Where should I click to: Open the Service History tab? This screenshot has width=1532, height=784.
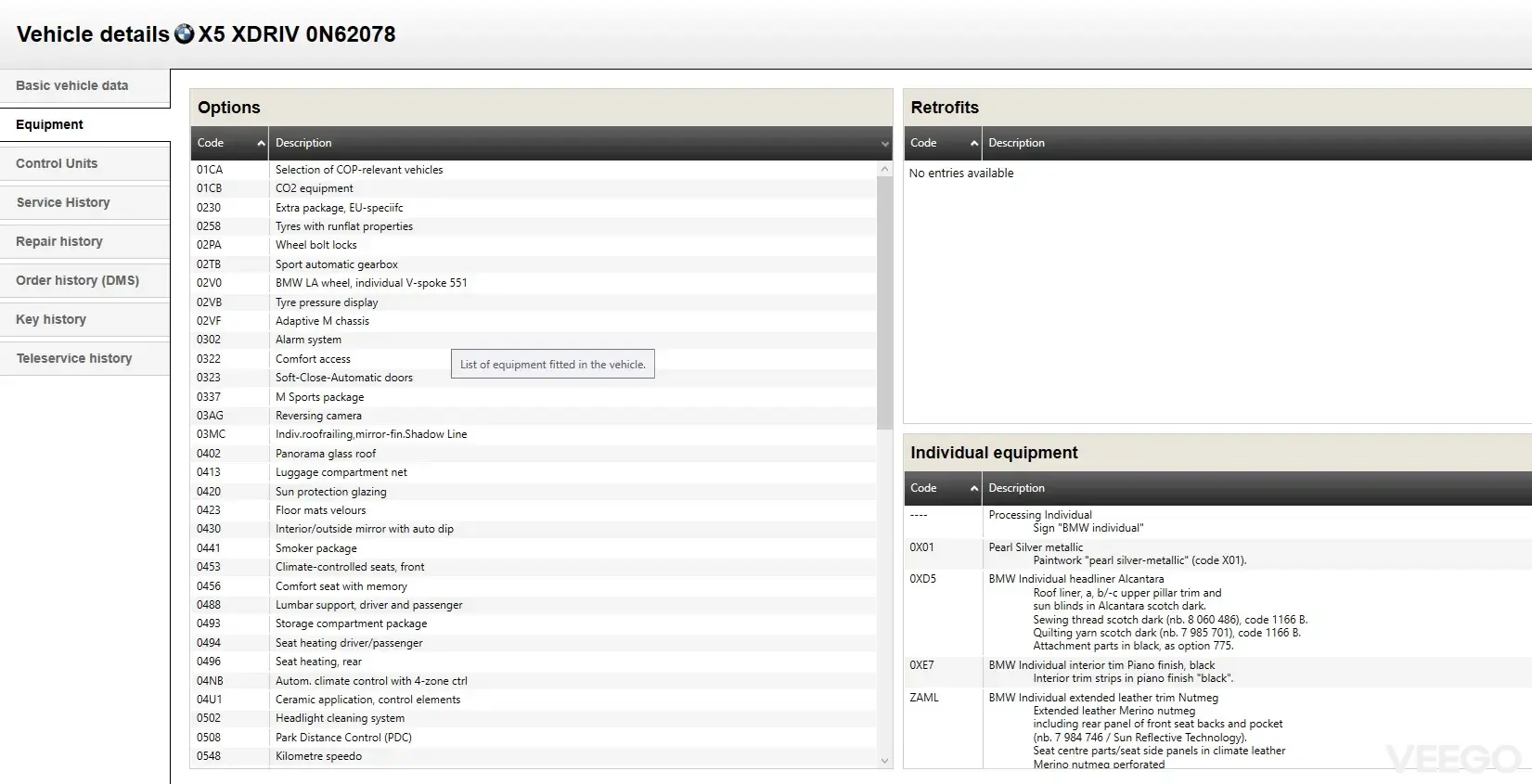(x=84, y=202)
